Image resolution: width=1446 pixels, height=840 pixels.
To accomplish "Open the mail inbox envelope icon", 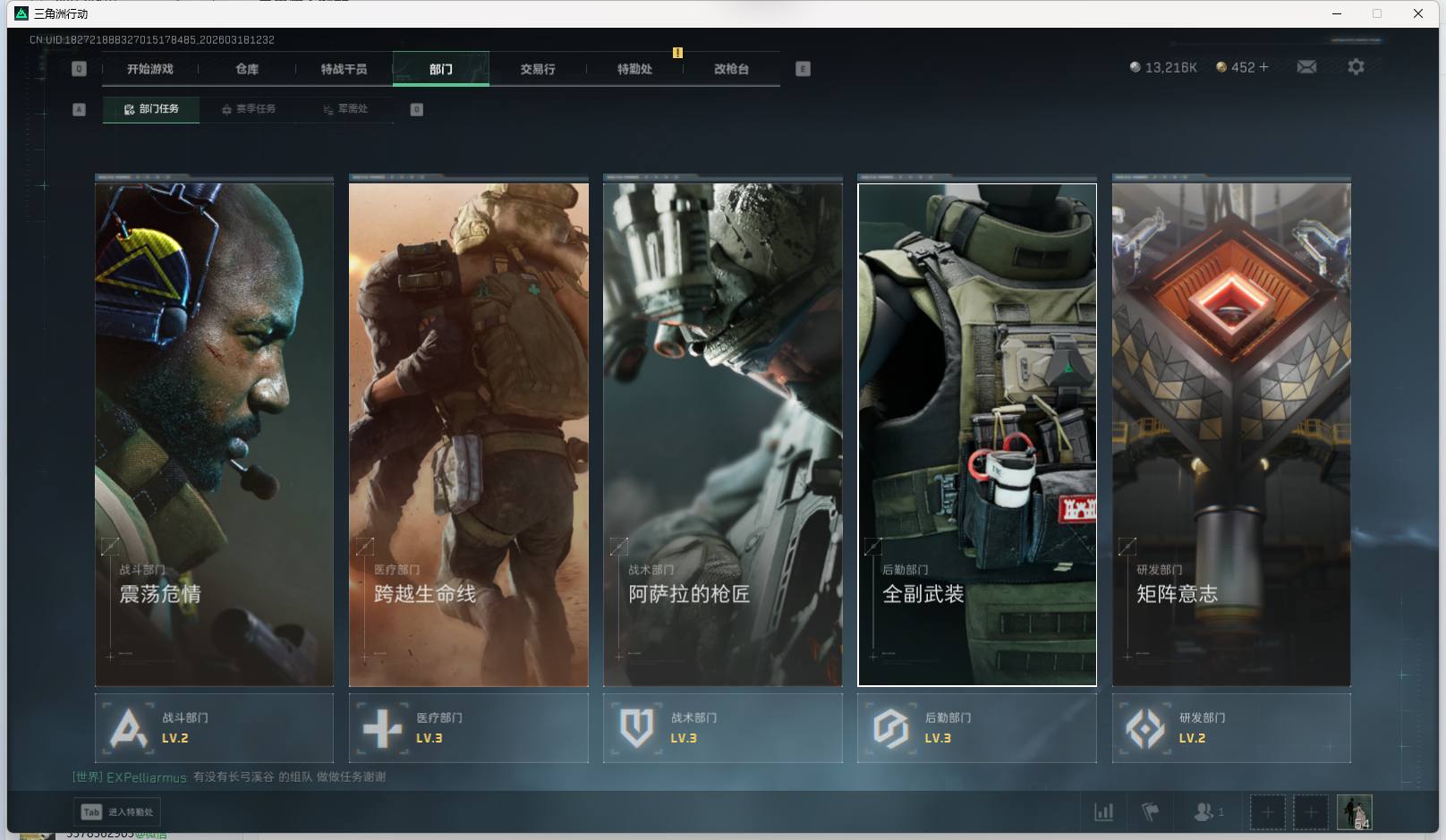I will tap(1306, 67).
